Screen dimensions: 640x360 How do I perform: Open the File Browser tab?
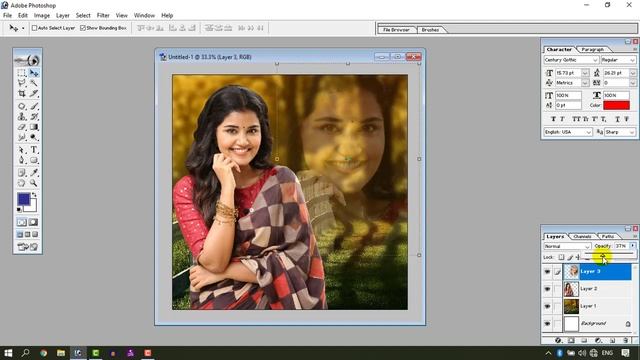396,30
